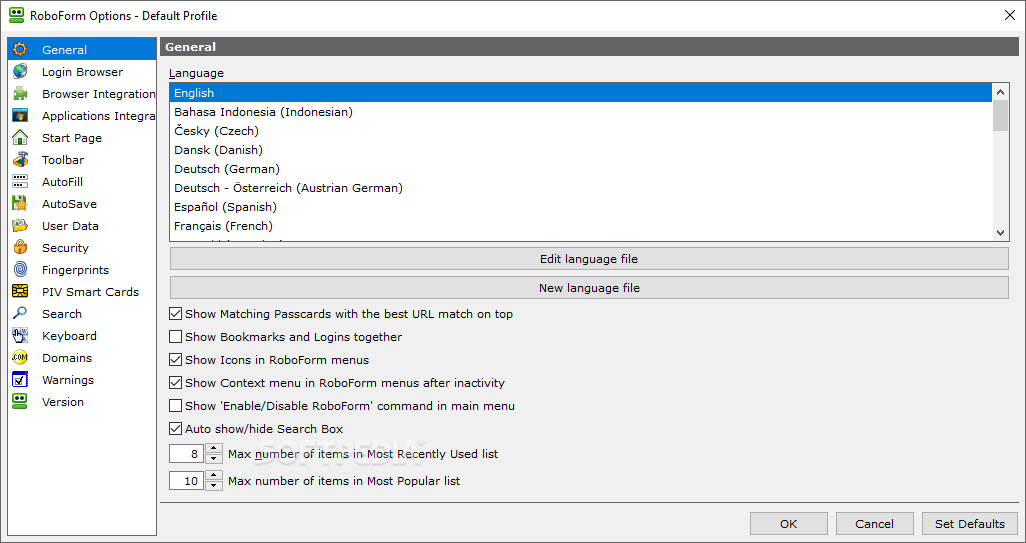This screenshot has height=543, width=1026.
Task: Click the Search magnifier icon
Action: tap(20, 314)
